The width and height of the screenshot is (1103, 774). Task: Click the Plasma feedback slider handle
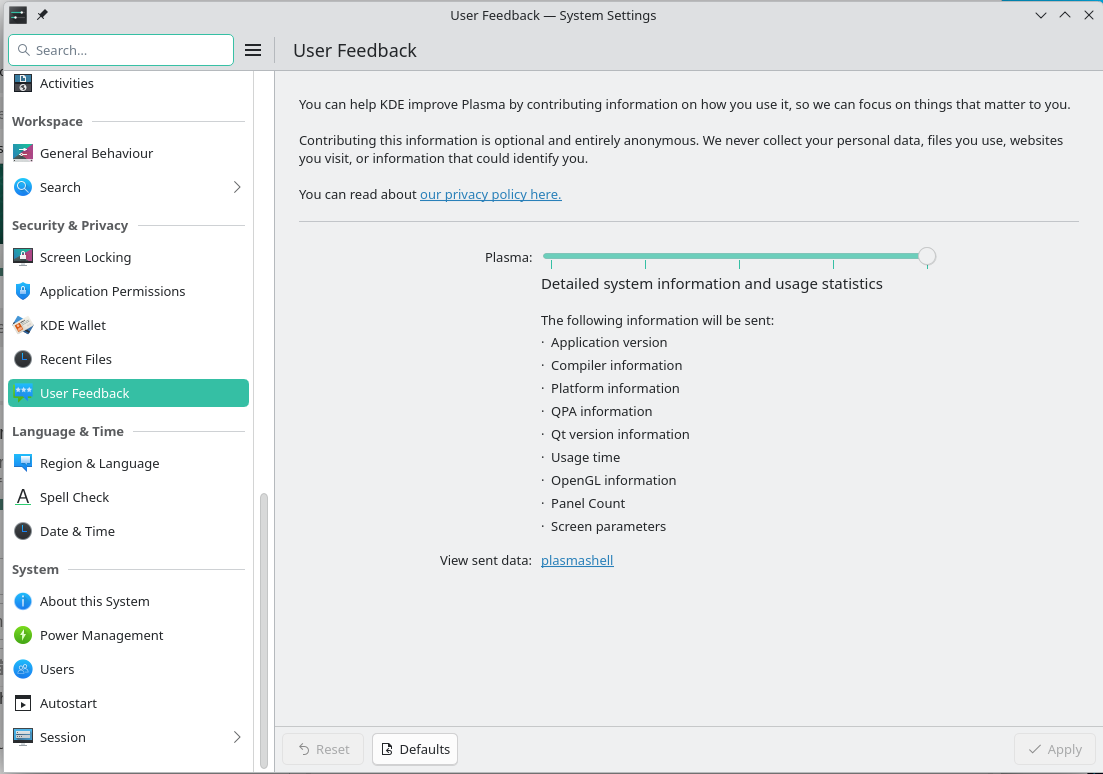(927, 257)
